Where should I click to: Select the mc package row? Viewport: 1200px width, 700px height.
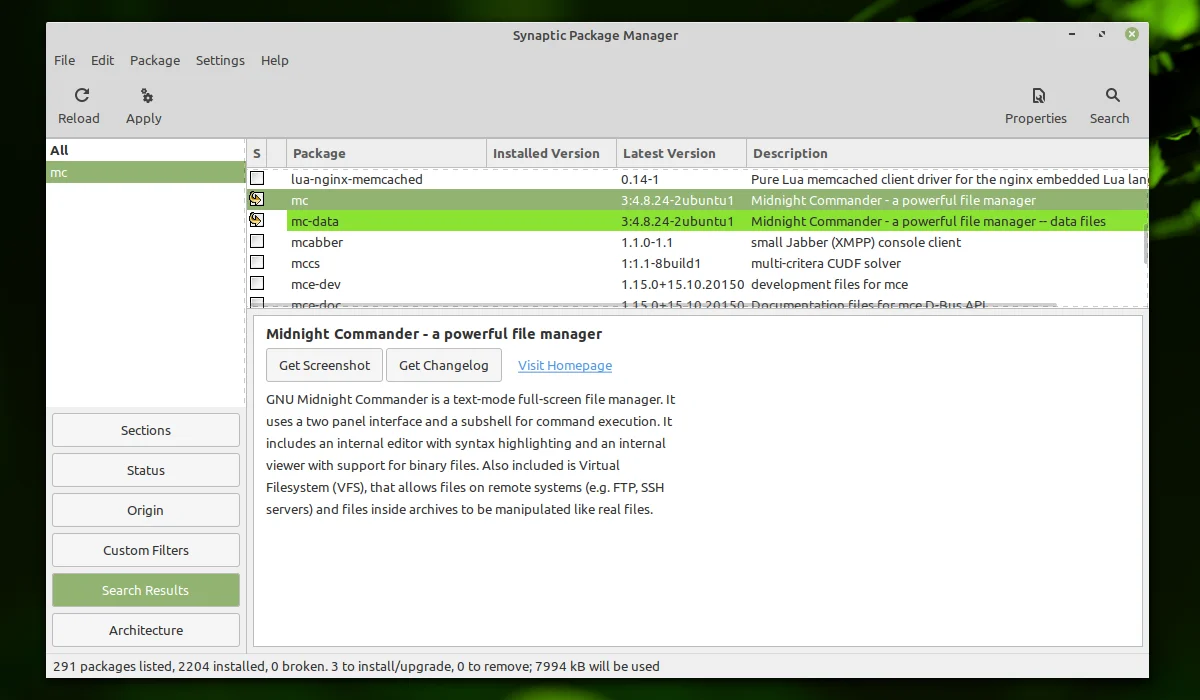(697, 200)
